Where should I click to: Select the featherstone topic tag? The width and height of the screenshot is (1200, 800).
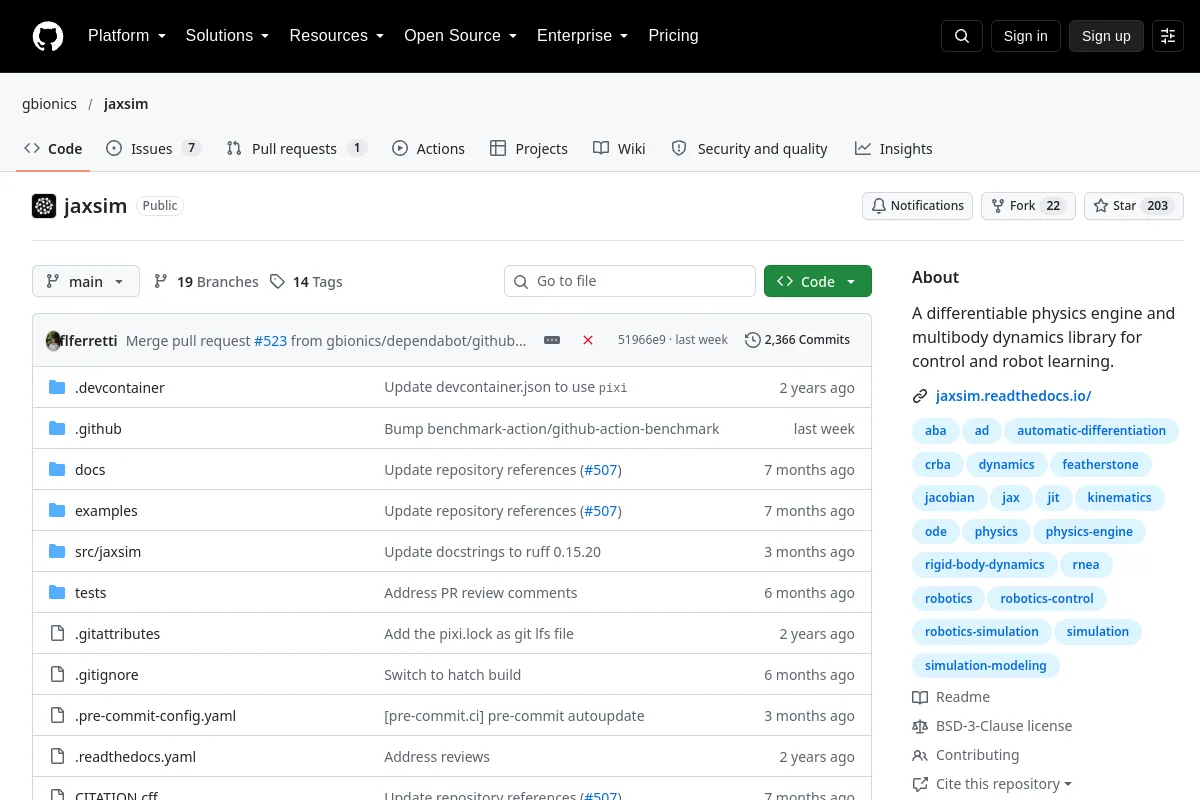(x=1100, y=464)
